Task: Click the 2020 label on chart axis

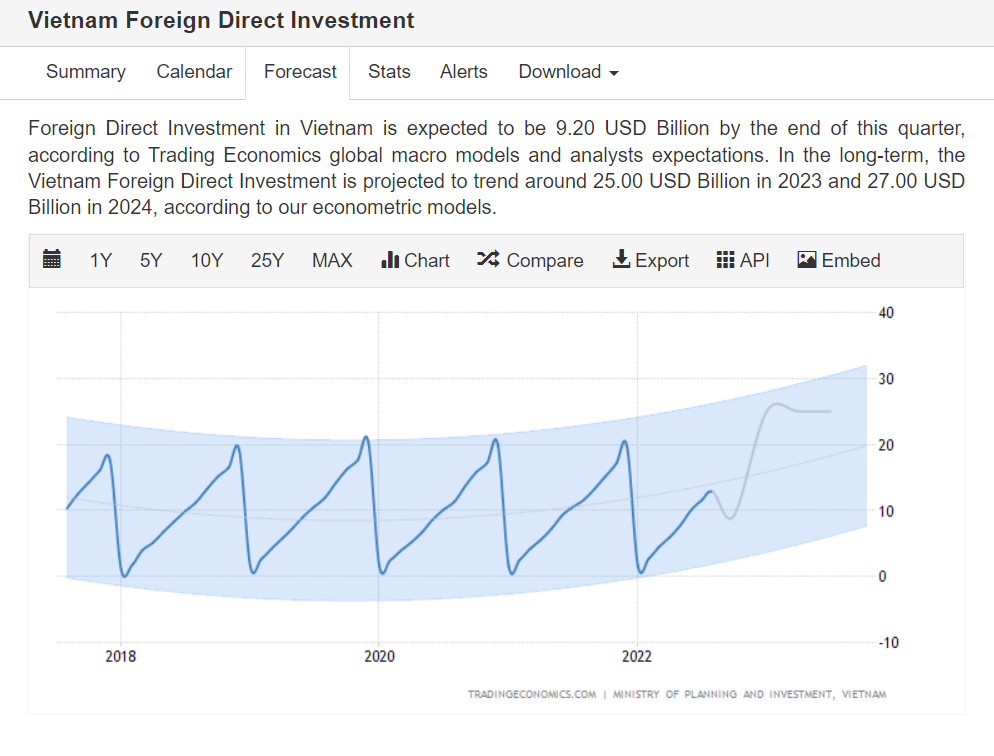Action: 379,657
